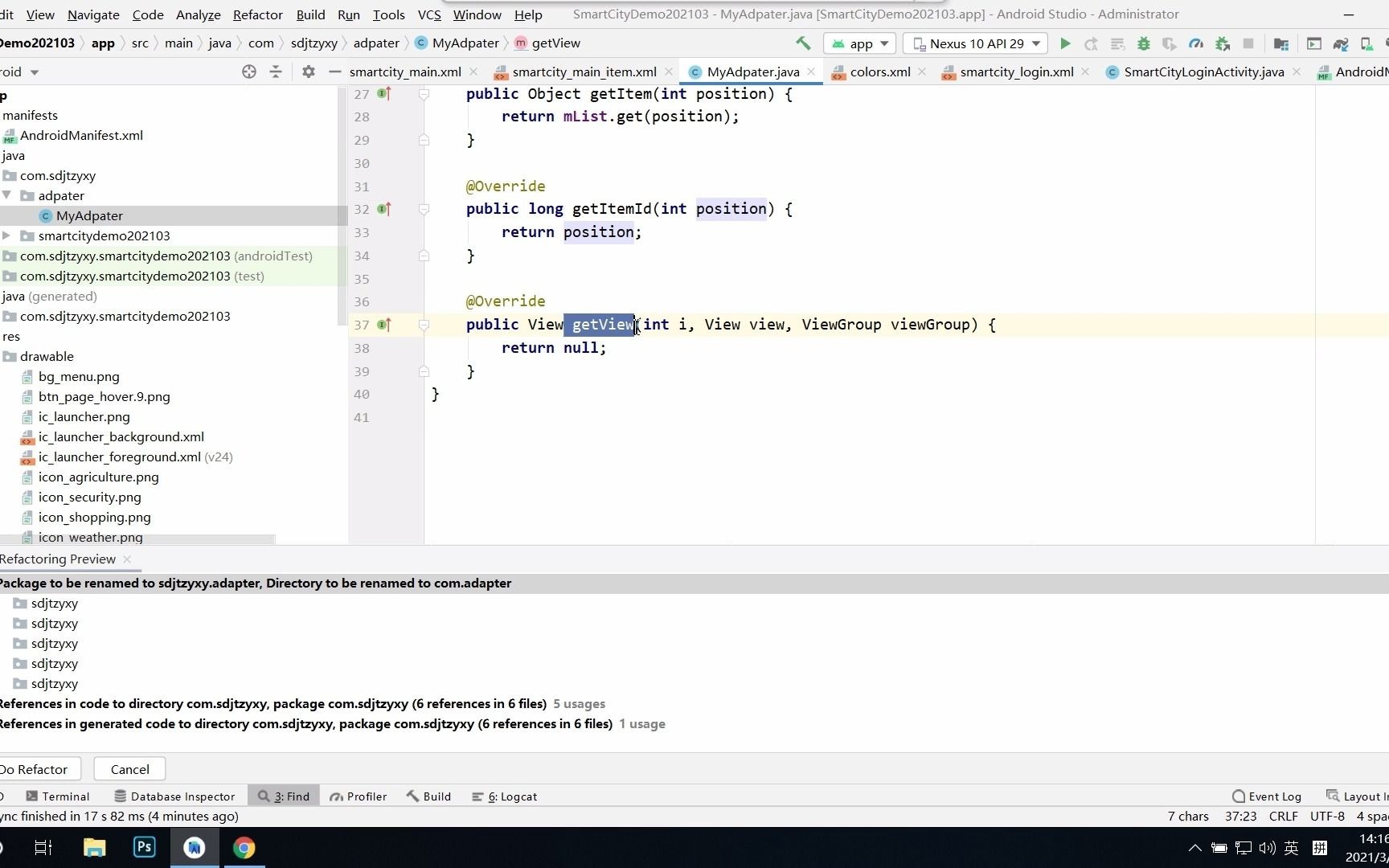Click the Apply Code Changes icon
The height and width of the screenshot is (868, 1389).
pyautogui.click(x=1117, y=43)
